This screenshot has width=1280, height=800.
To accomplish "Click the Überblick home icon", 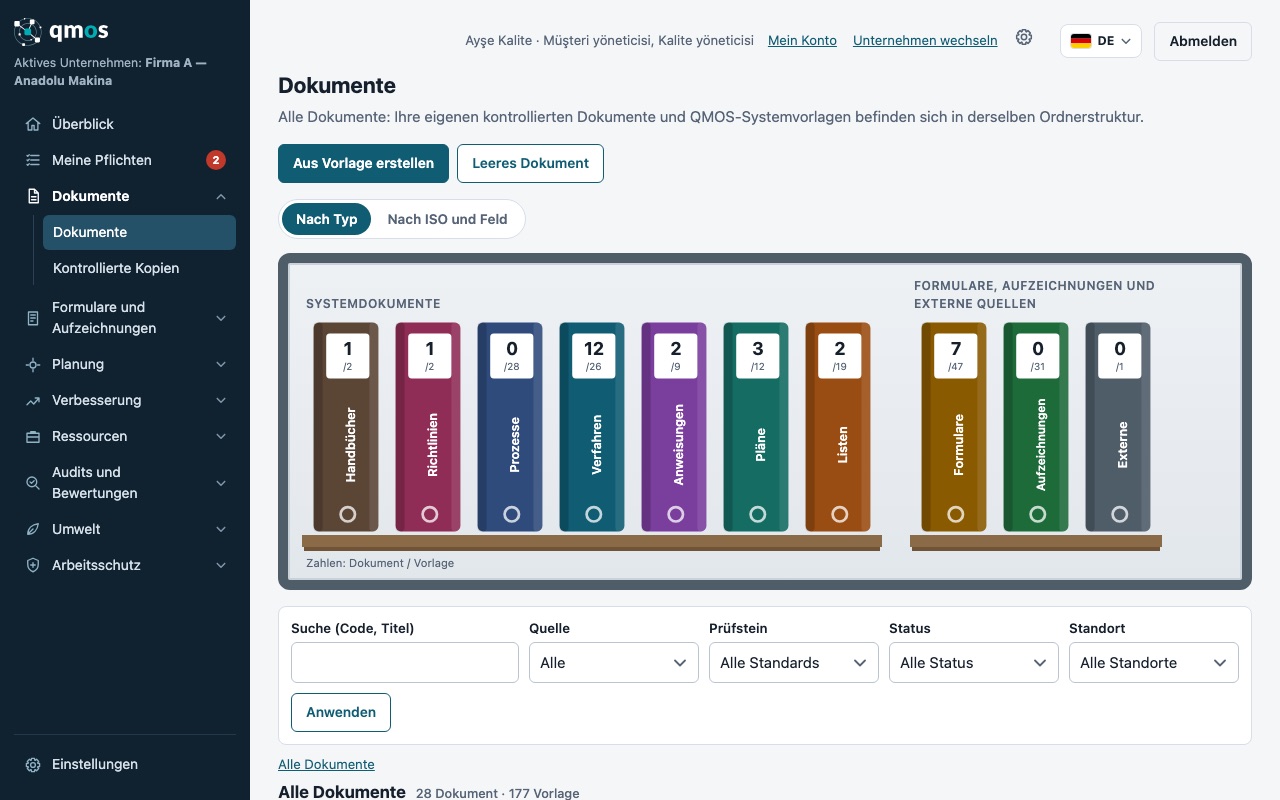I will pyautogui.click(x=33, y=124).
